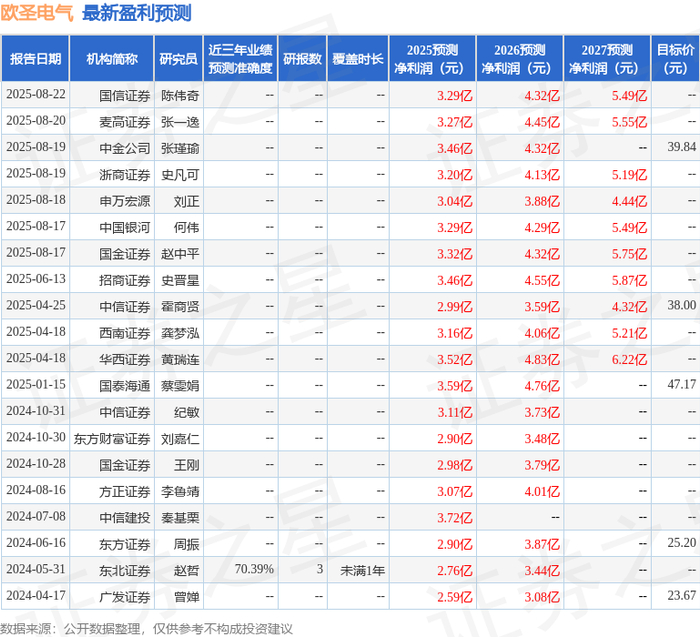
Task: Click 5.75亿 in 赵中平 row
Action: [x=629, y=254]
